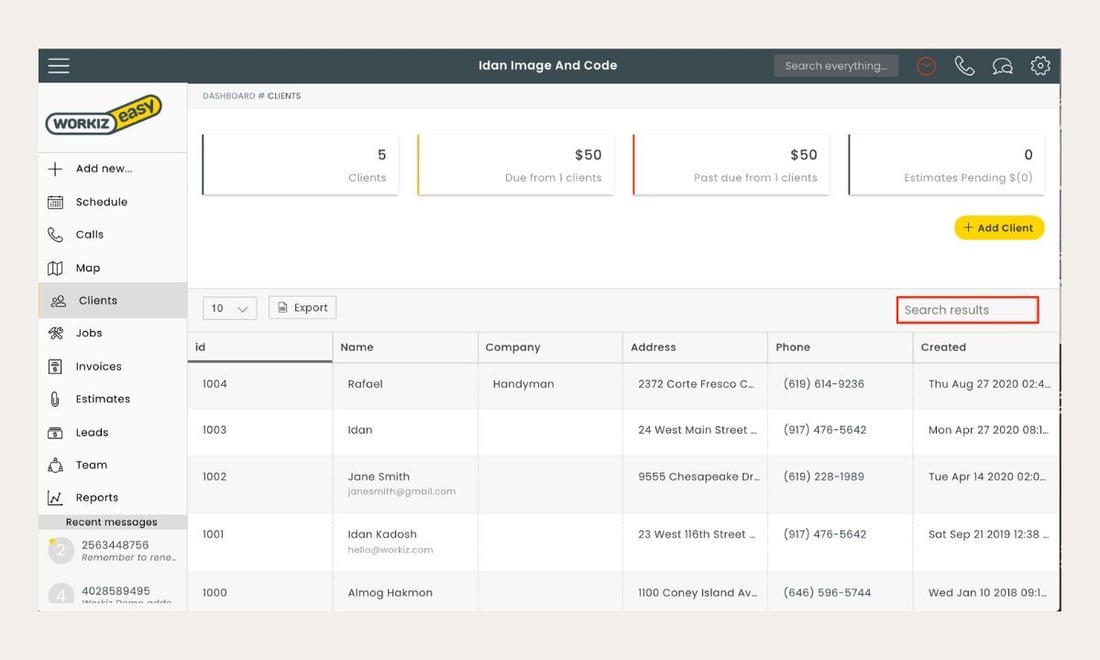Open the $50 Due from 1 clients card
Viewport: 1100px width, 660px height.
(516, 165)
